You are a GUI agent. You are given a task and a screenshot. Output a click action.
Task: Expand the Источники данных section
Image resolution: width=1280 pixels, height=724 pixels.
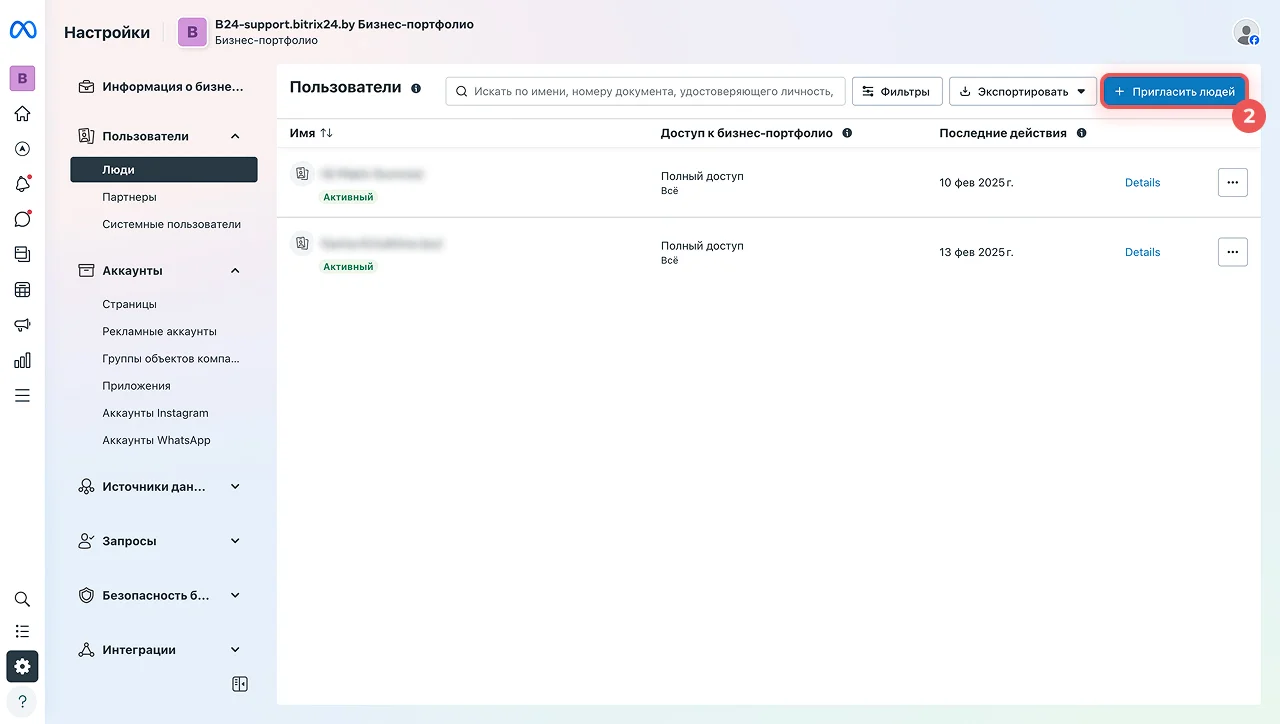pyautogui.click(x=235, y=487)
